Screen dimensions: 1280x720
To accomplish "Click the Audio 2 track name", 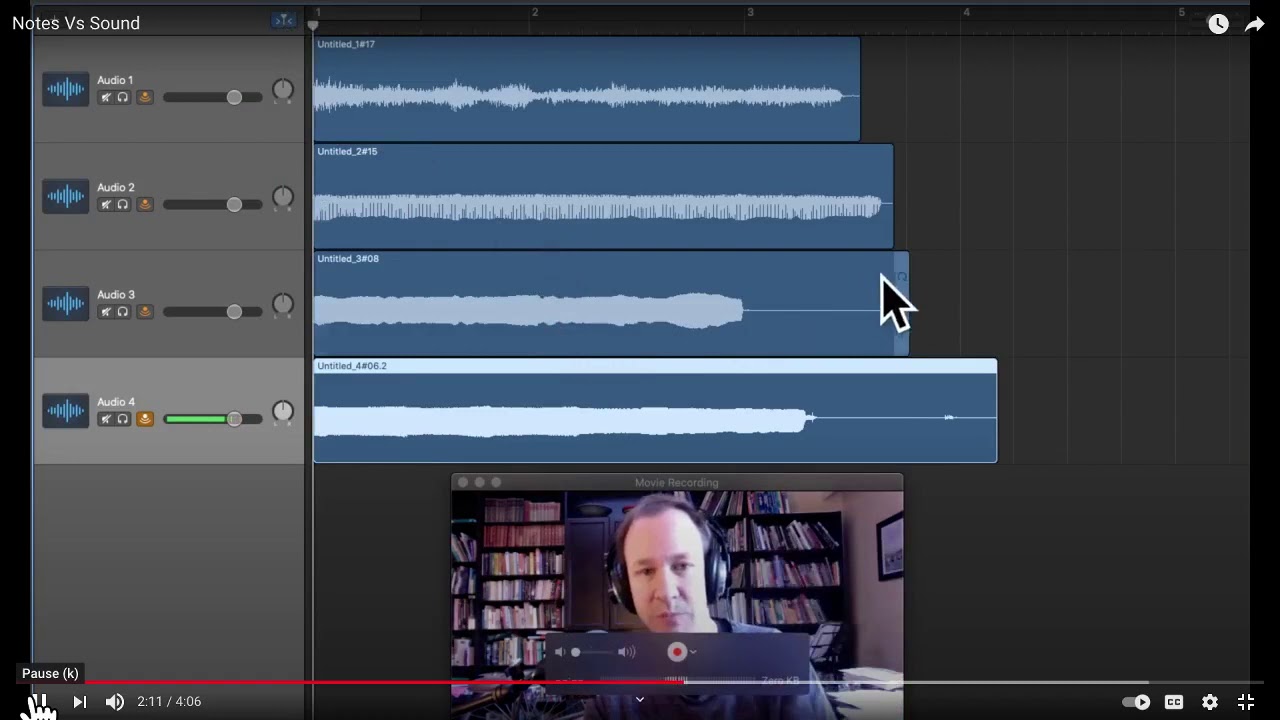I will coord(115,187).
